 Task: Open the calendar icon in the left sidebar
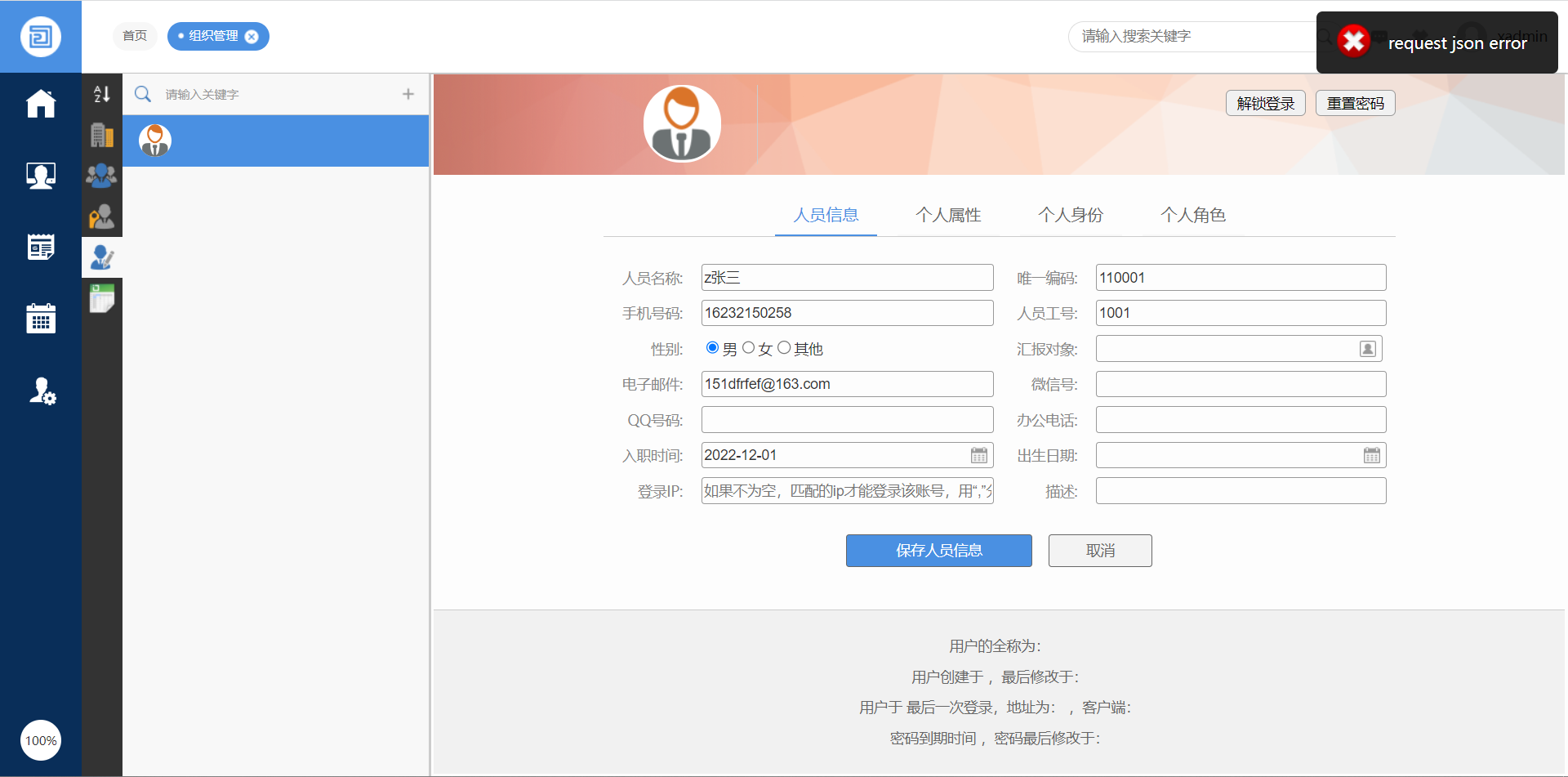[x=41, y=319]
